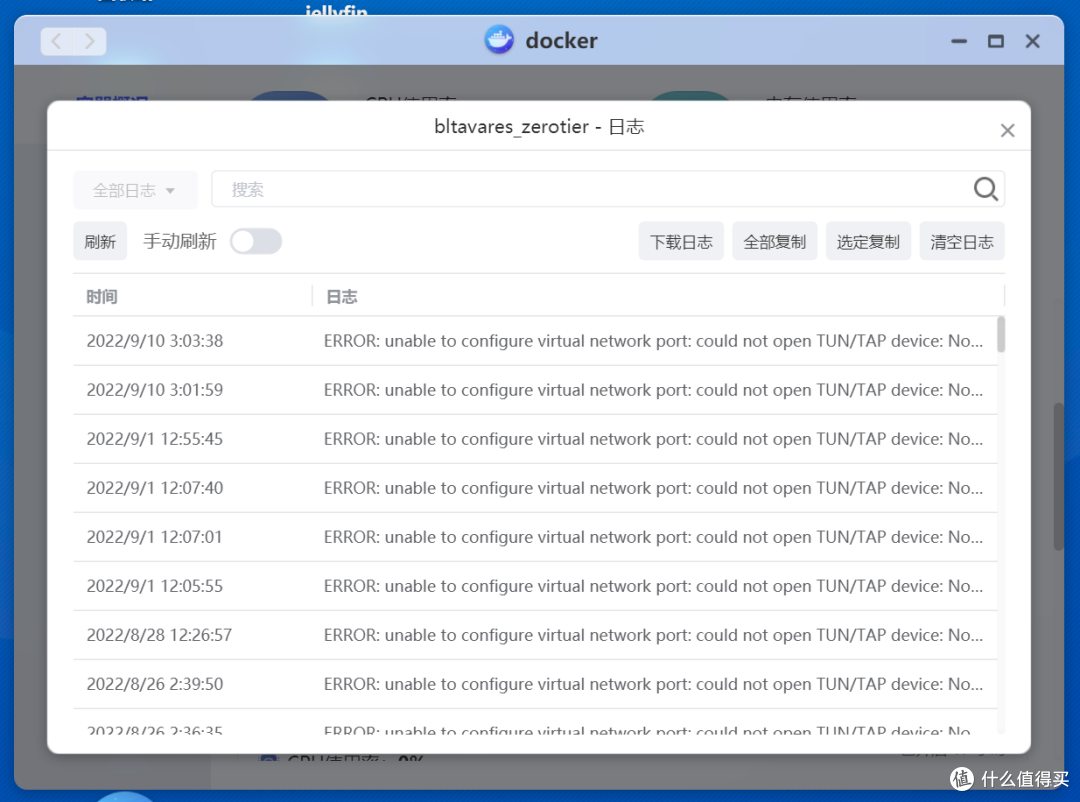Minimize the docker window
The height and width of the screenshot is (802, 1080).
959,41
